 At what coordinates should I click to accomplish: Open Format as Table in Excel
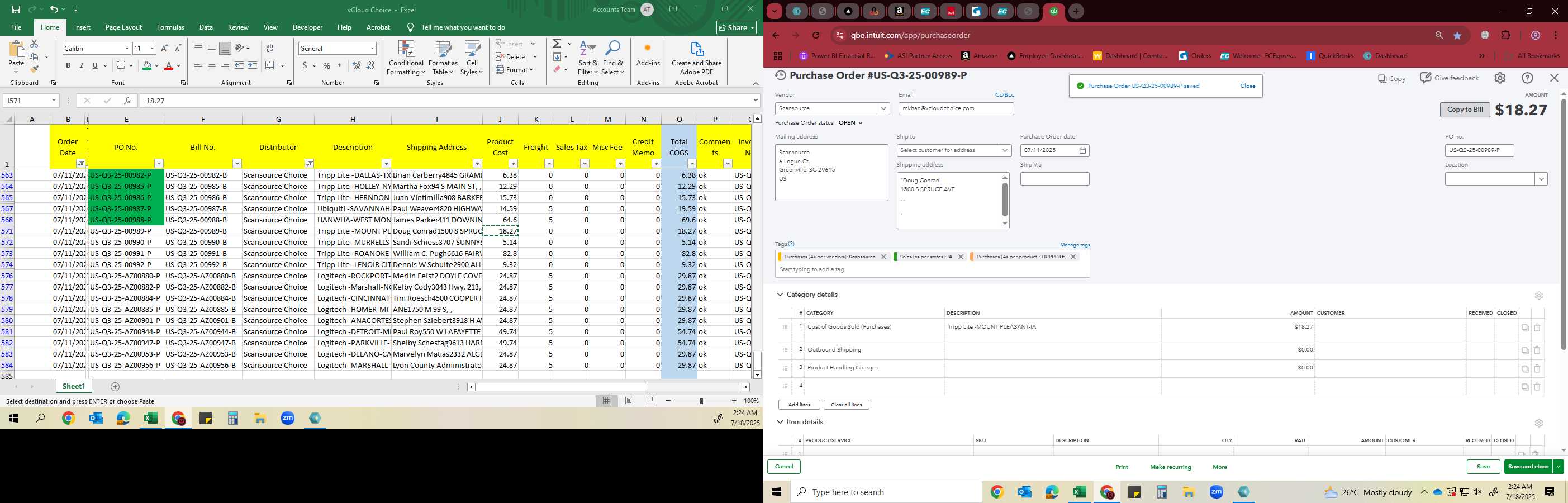443,58
